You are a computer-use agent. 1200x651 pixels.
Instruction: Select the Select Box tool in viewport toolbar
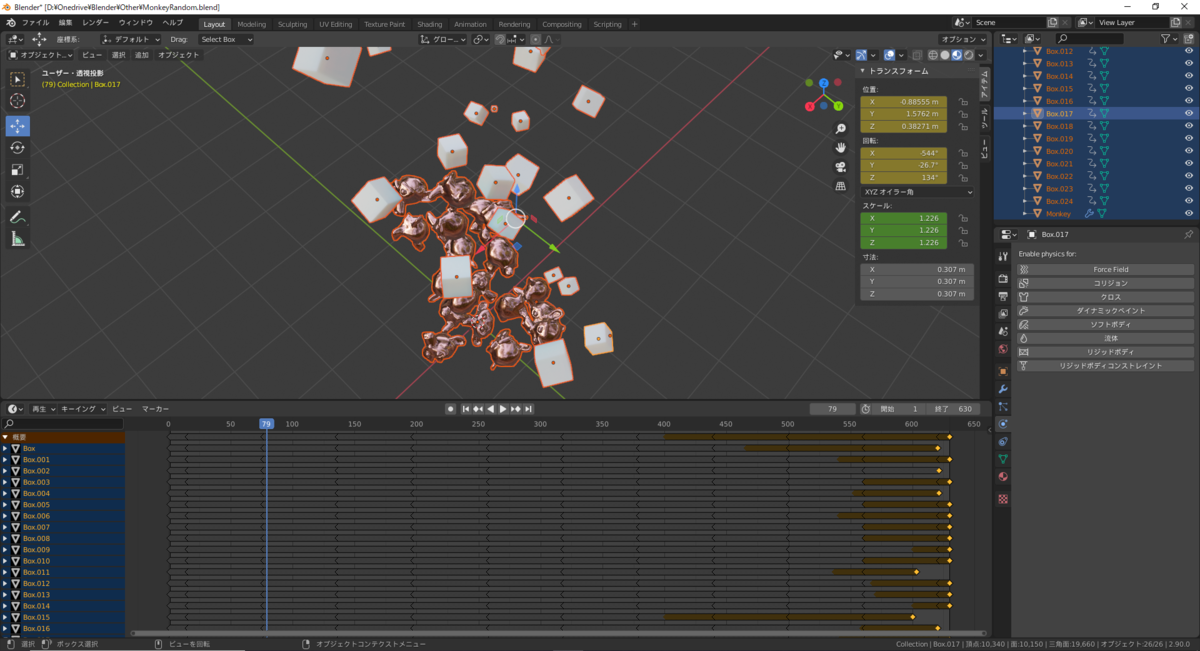(x=18, y=79)
